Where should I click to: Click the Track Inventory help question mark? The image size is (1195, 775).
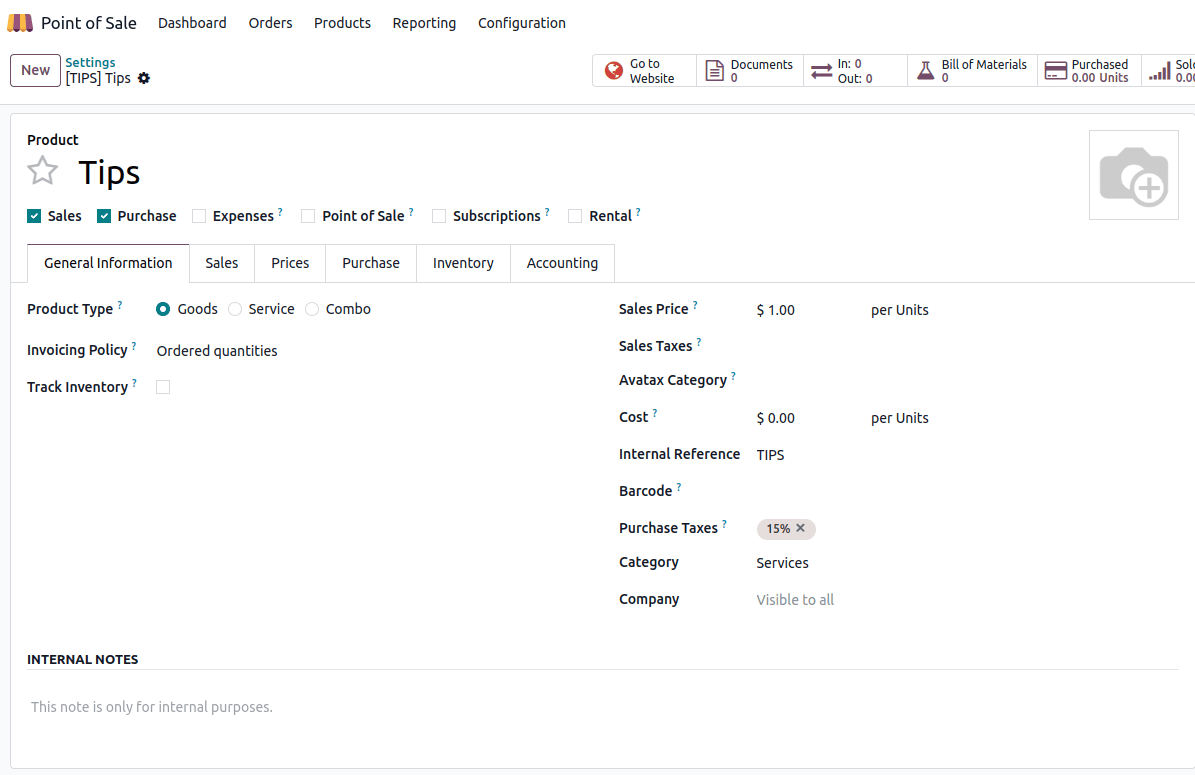[134, 383]
